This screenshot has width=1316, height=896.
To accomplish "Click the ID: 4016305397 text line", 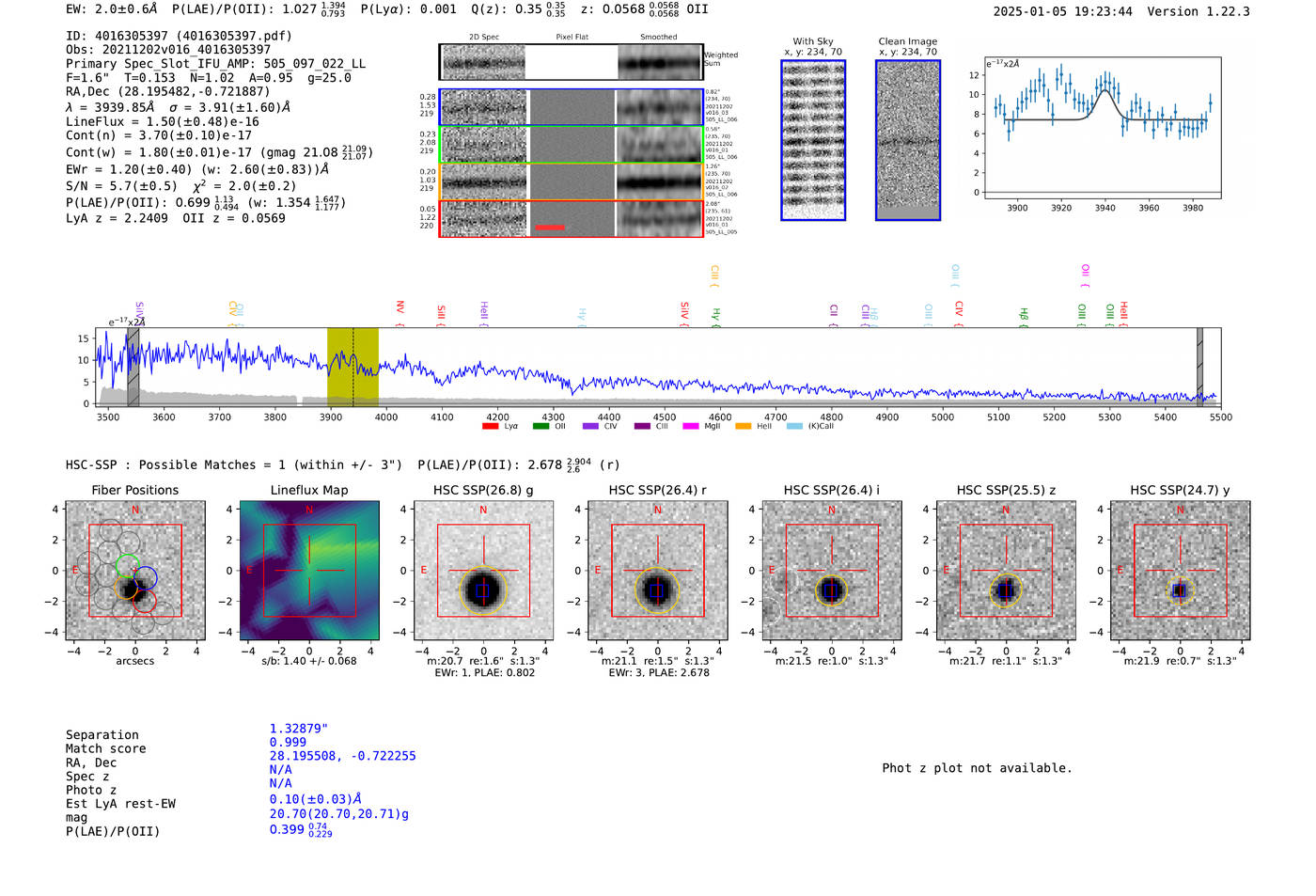I will click(179, 36).
